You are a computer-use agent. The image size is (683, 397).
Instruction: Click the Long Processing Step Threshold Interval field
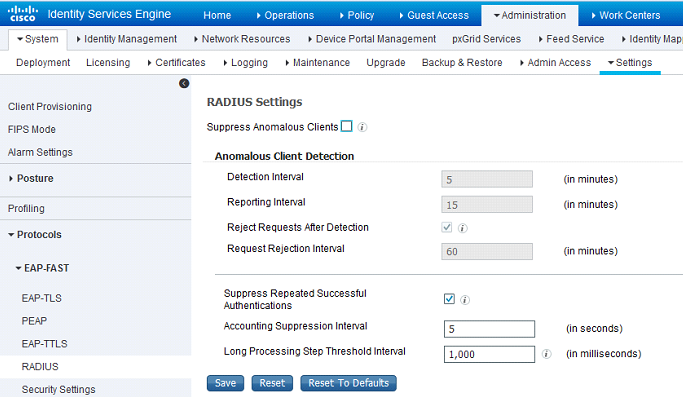[x=489, y=354]
